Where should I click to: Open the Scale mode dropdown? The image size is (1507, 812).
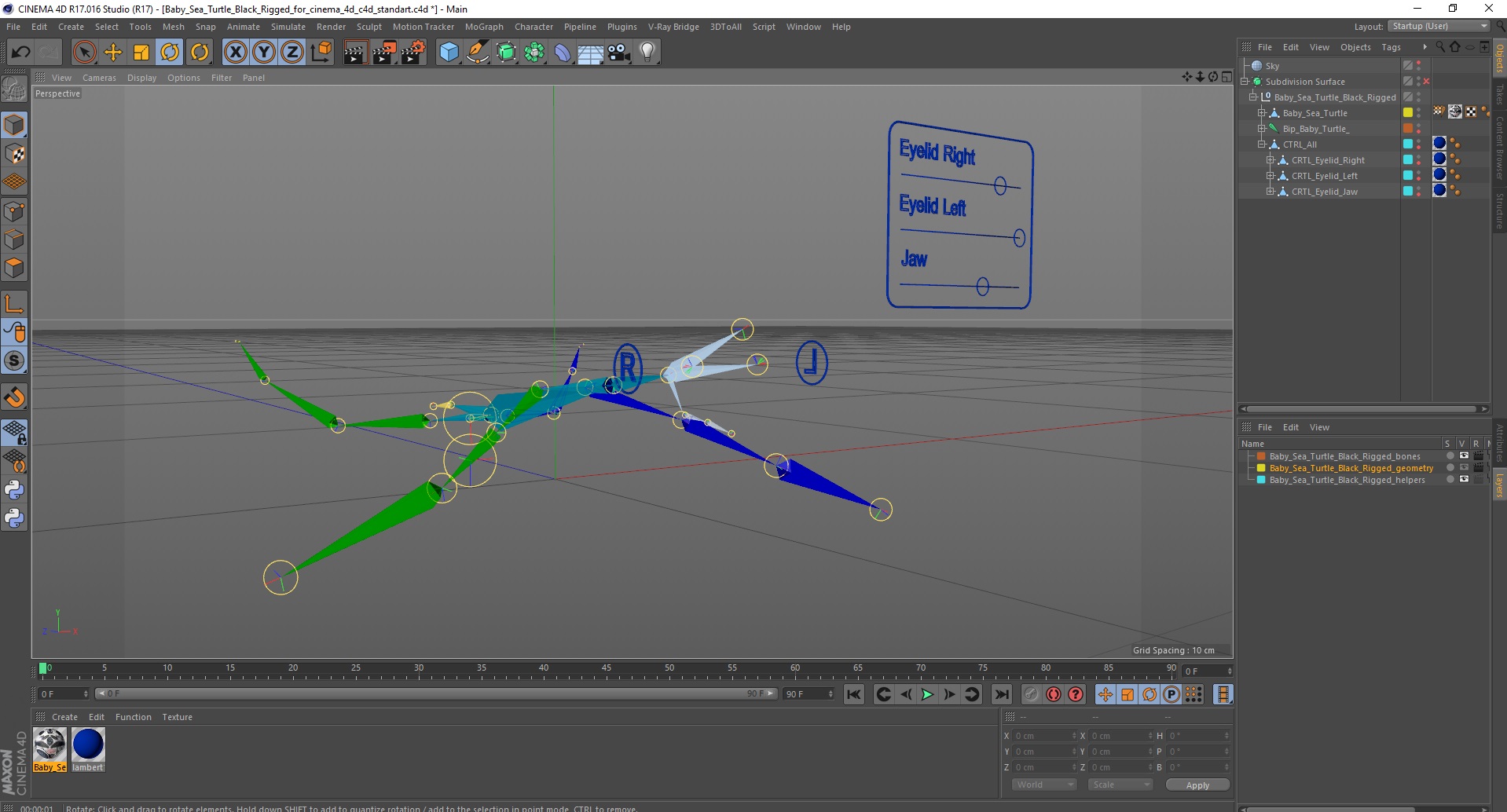click(x=1120, y=785)
